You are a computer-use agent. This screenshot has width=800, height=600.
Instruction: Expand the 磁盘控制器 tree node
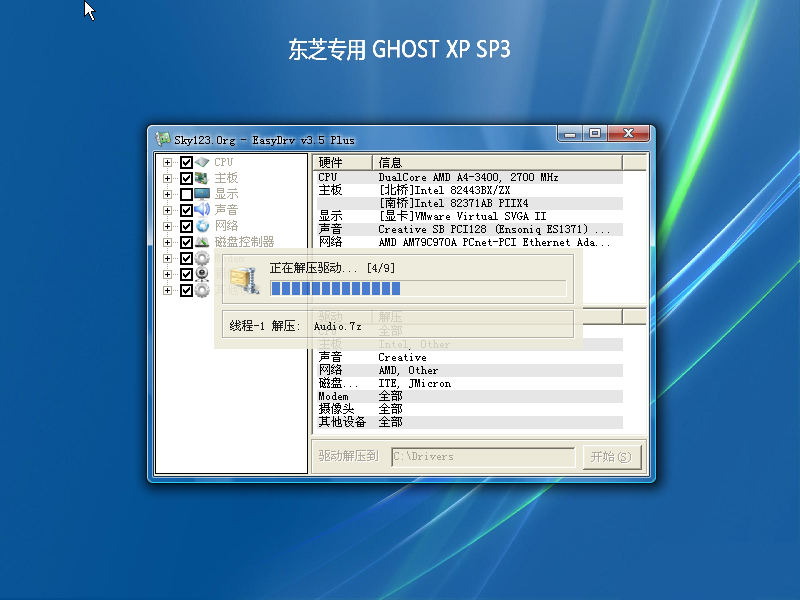click(168, 242)
